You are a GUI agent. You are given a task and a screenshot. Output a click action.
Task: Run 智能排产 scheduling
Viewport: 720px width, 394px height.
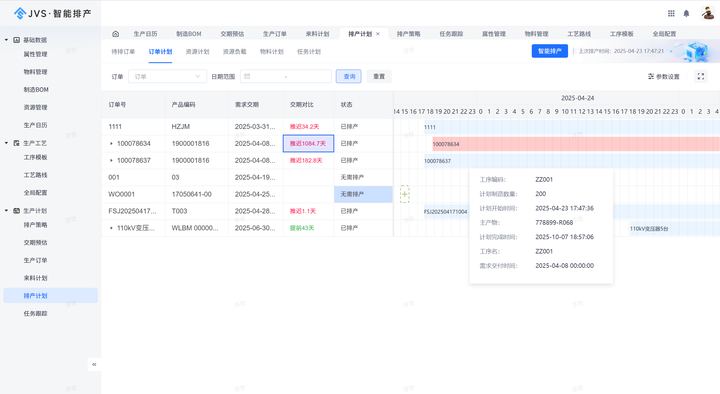[x=550, y=51]
